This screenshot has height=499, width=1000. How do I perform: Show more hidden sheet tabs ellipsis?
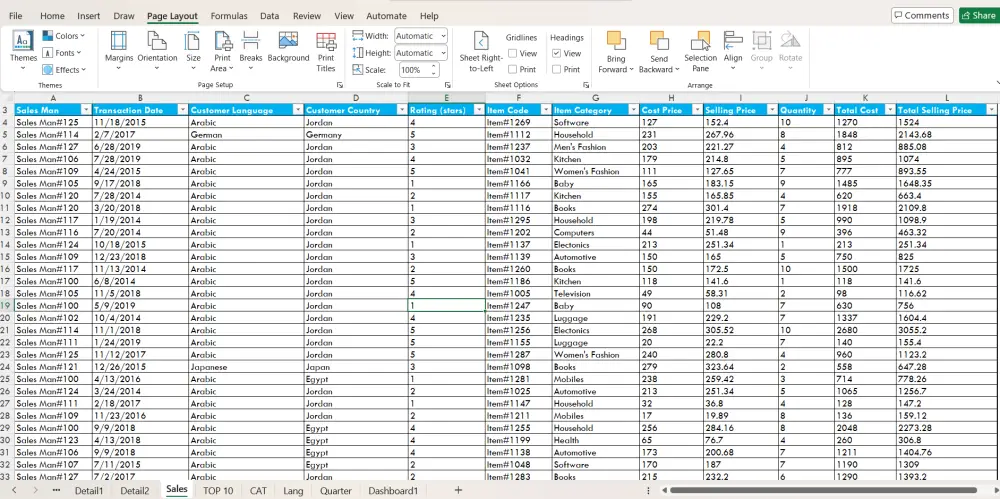[x=56, y=490]
